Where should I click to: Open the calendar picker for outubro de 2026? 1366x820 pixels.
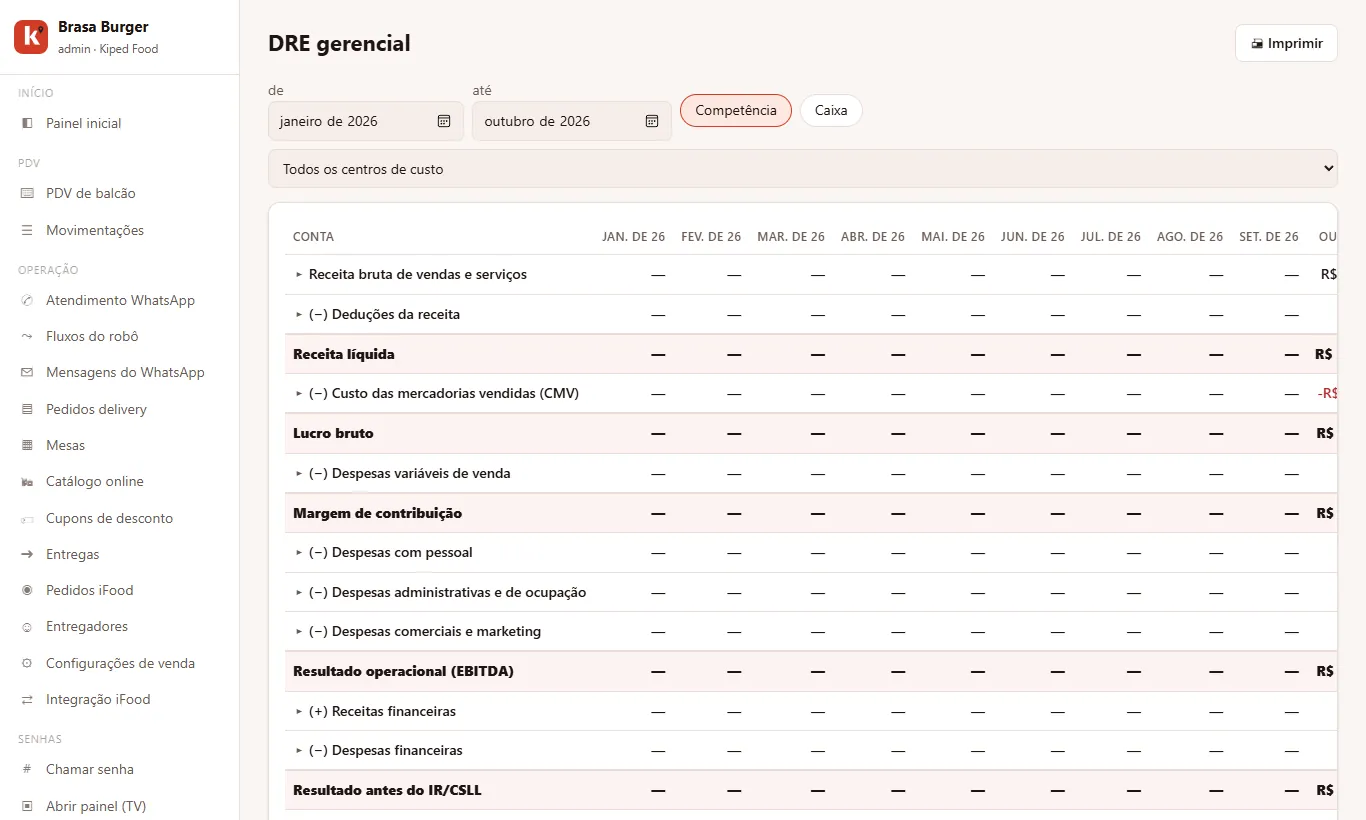[652, 121]
